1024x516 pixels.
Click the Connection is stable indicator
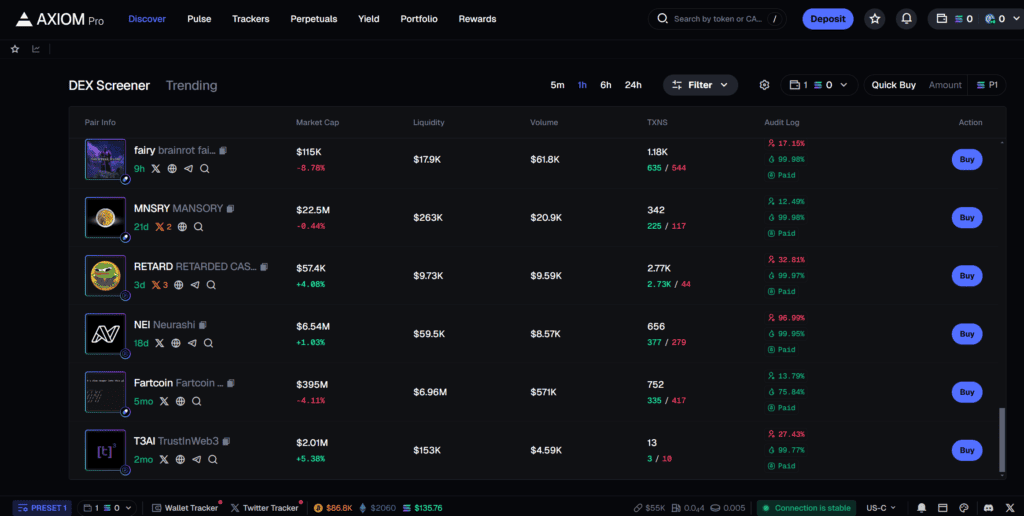click(x=806, y=508)
